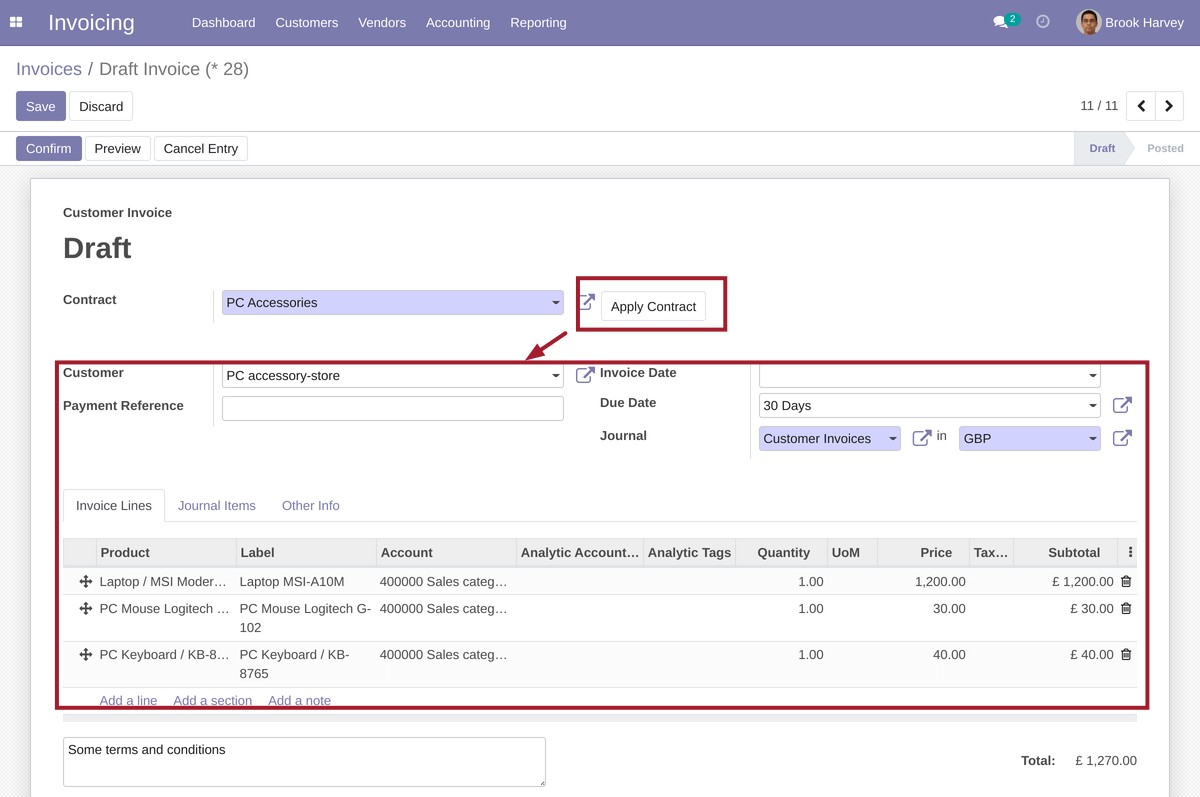The height and width of the screenshot is (797, 1200).
Task: Open external link beside Contract field
Action: (586, 302)
